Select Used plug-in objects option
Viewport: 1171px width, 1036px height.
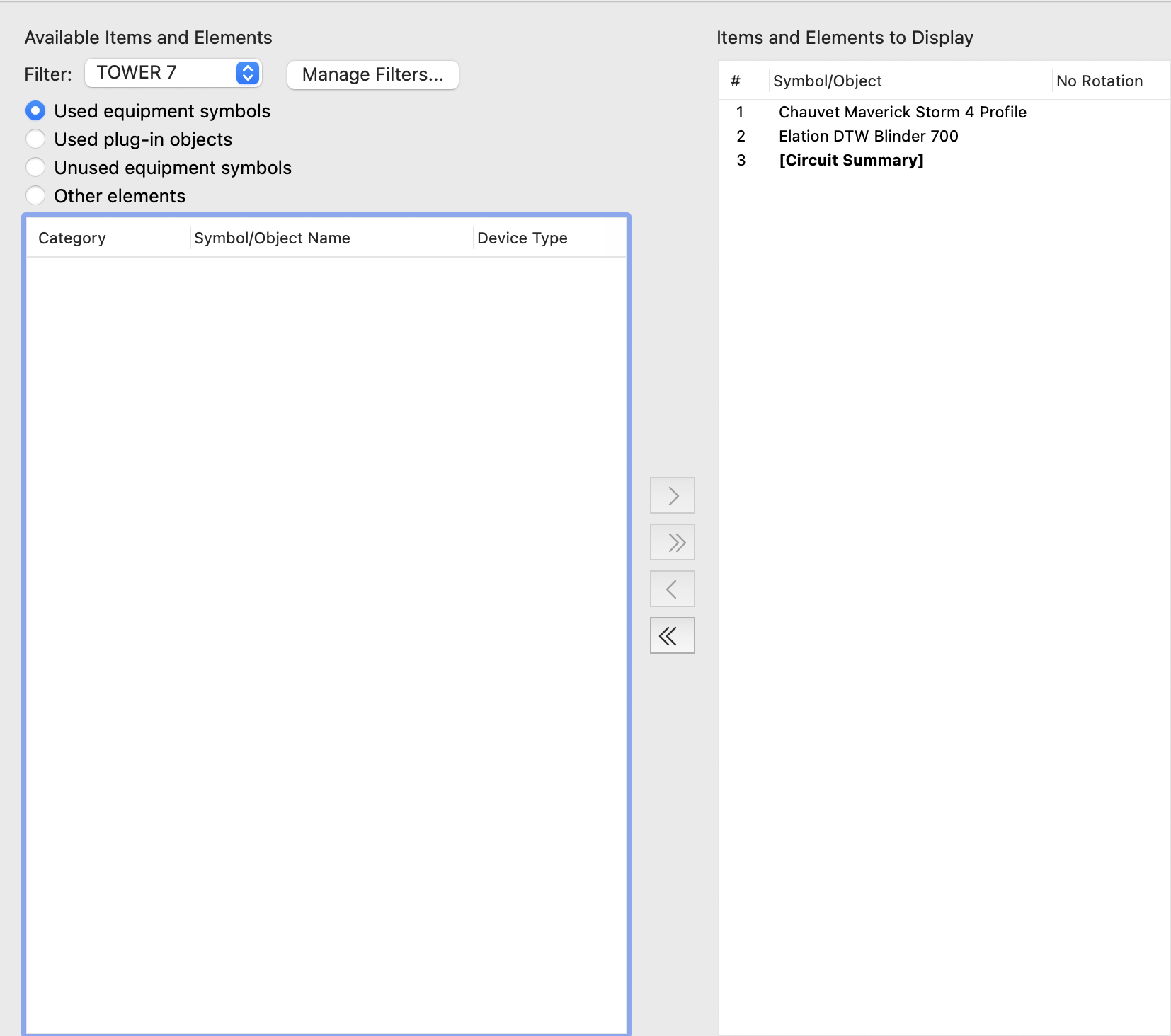pos(35,139)
